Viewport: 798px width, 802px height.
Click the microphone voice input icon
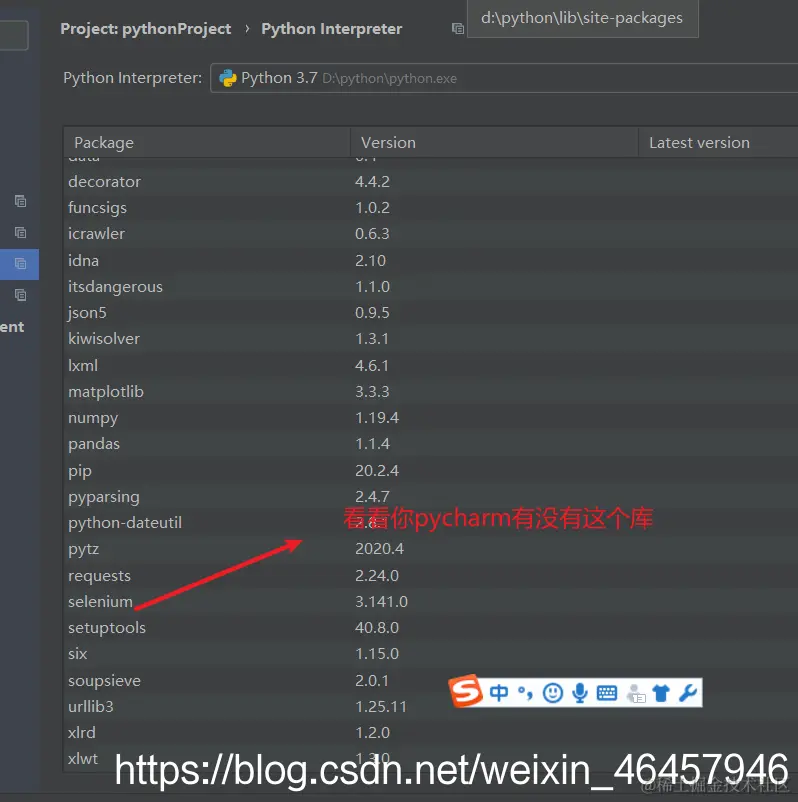click(580, 693)
